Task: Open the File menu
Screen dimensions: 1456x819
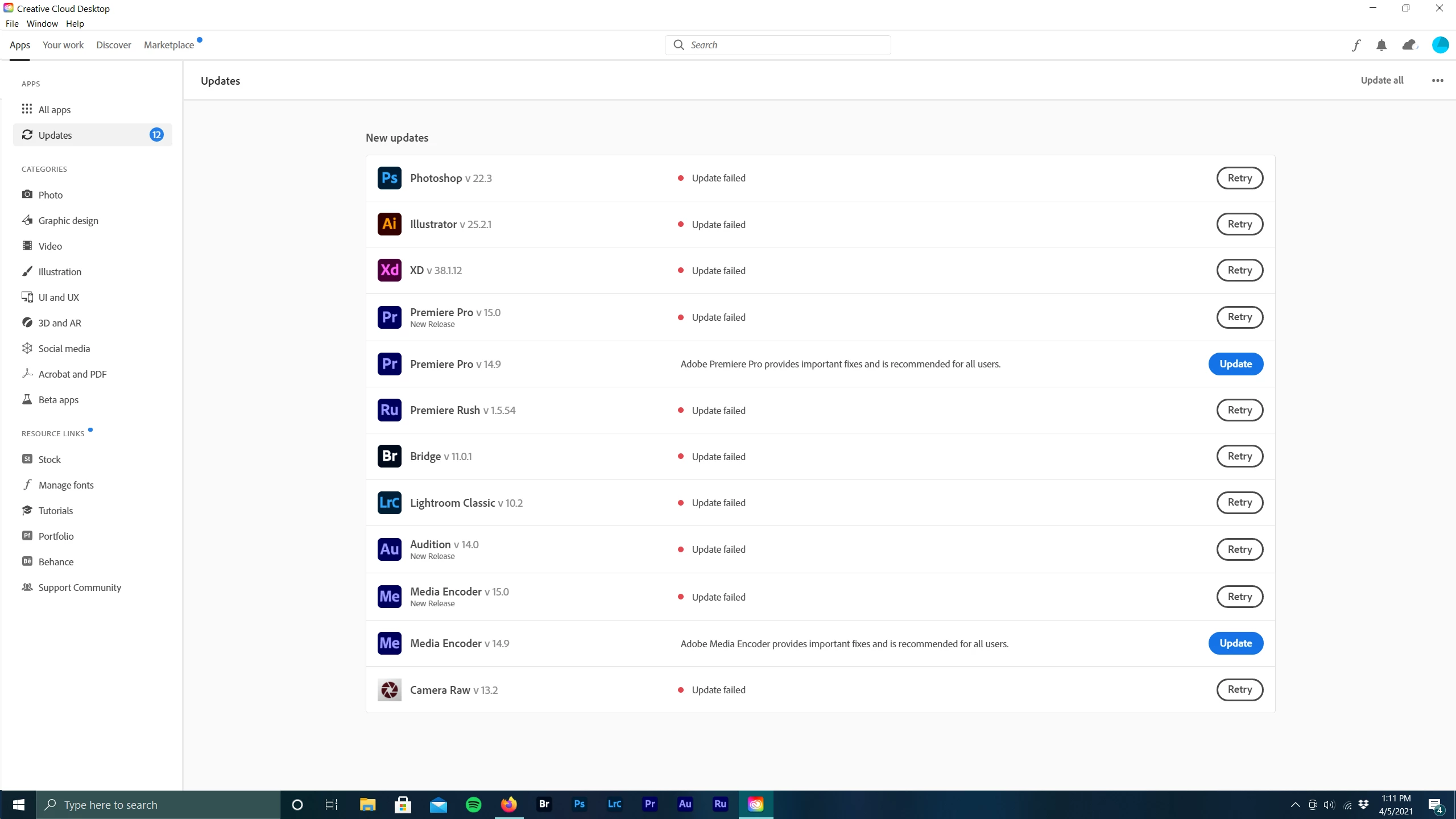Action: click(12, 23)
